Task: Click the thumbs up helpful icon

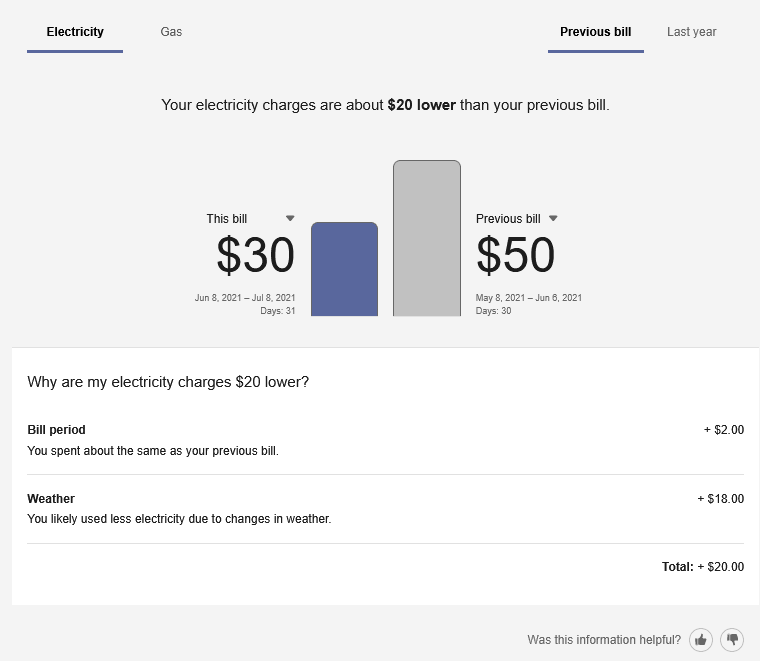Action: (701, 640)
